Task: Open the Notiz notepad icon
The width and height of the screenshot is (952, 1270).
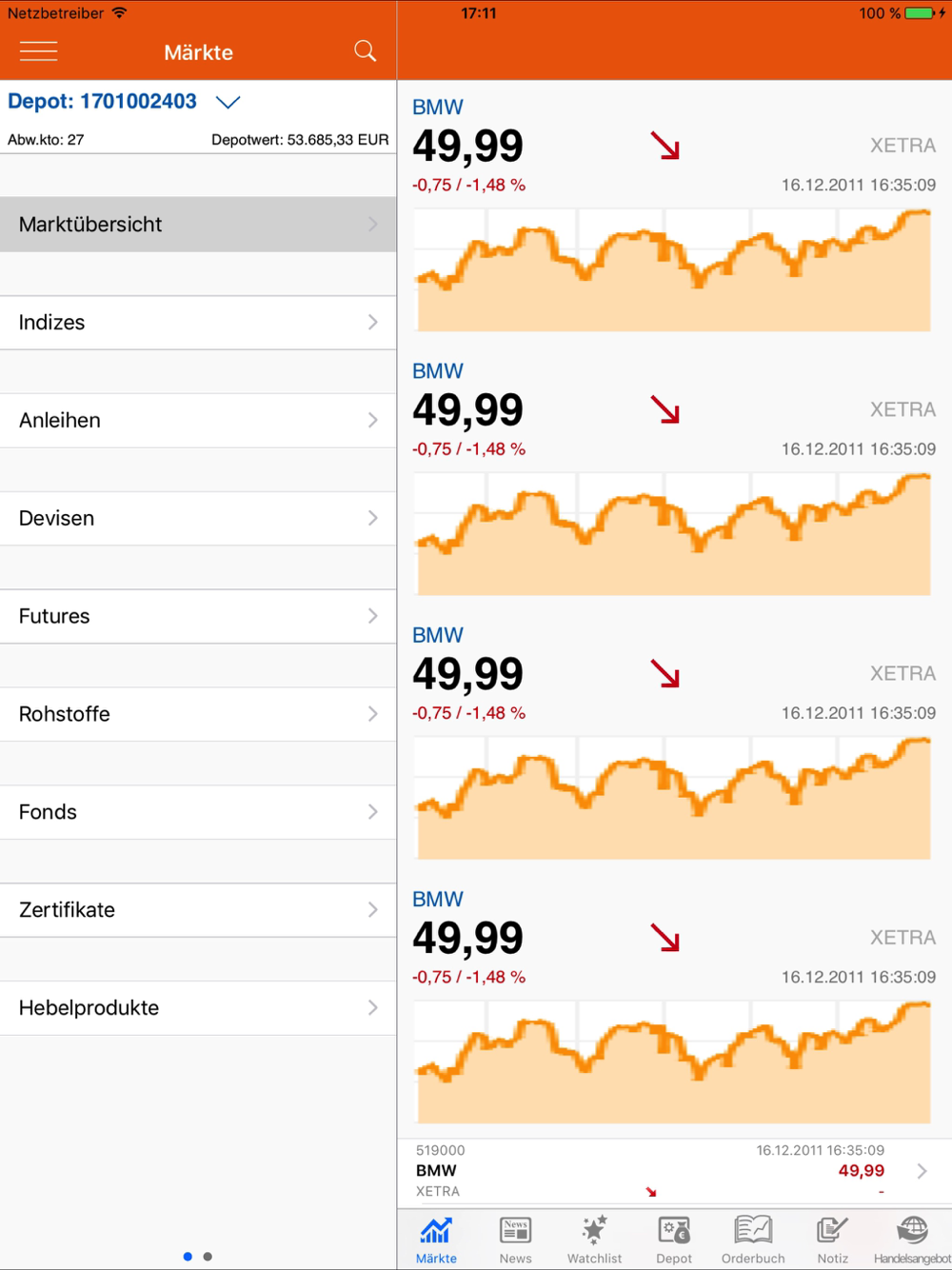Action: tap(832, 1230)
